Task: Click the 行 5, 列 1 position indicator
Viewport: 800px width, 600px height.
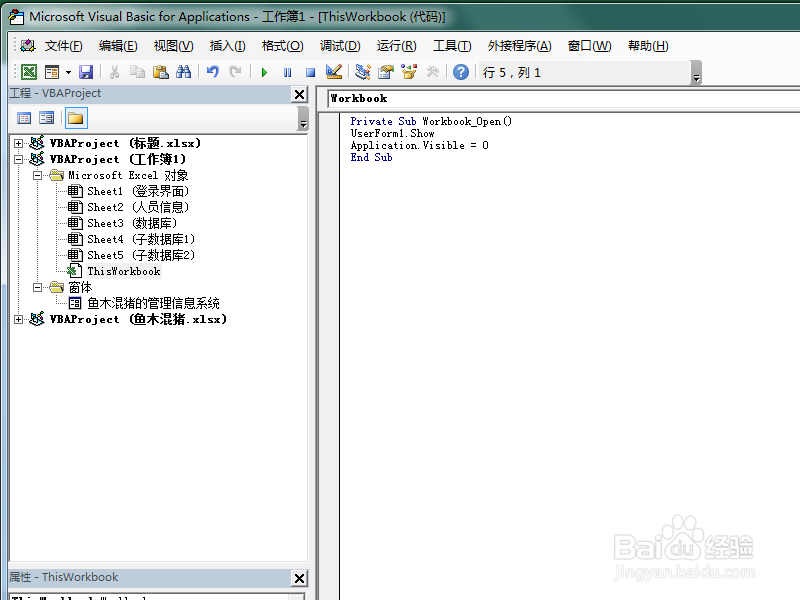Action: [512, 72]
